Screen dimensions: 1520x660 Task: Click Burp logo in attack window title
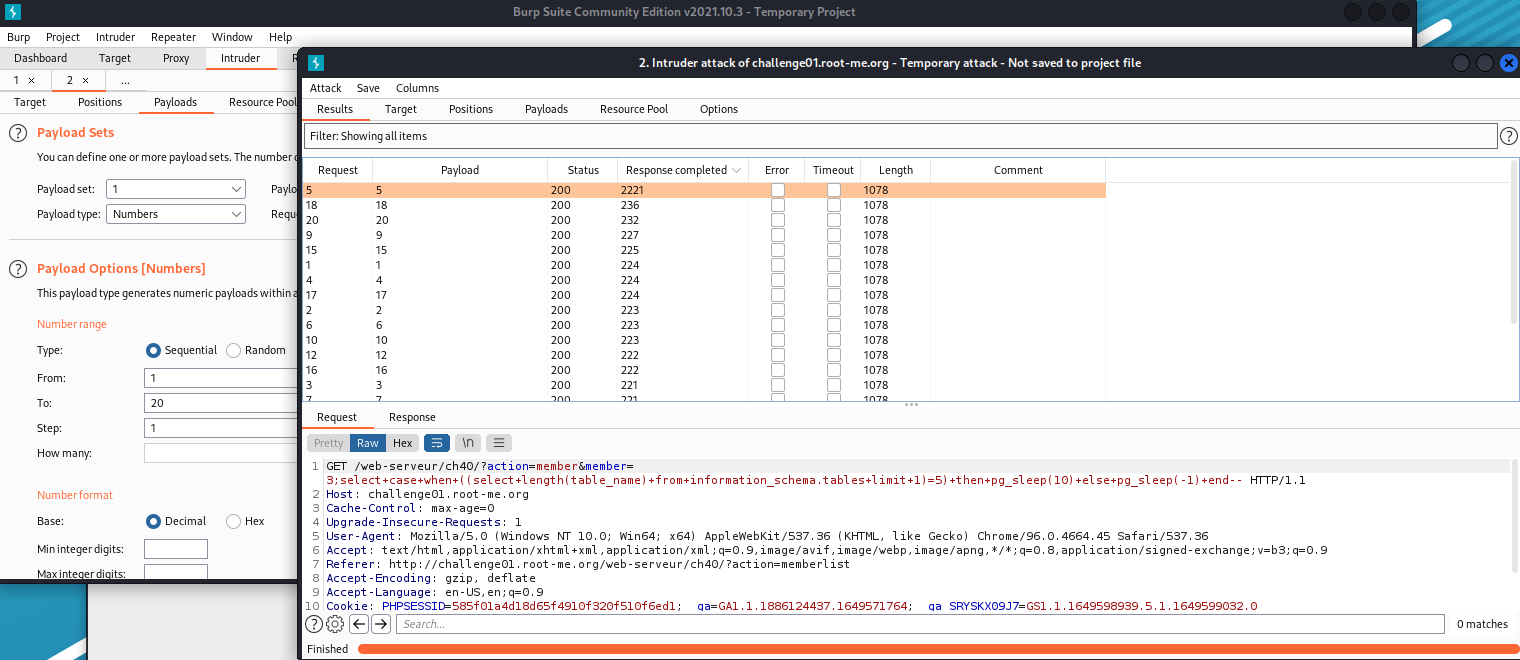tap(316, 63)
